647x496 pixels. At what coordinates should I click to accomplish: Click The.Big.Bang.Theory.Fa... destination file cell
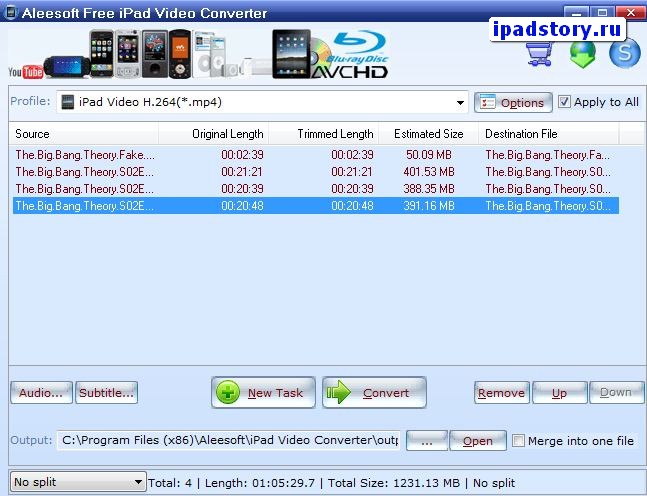[x=547, y=155]
